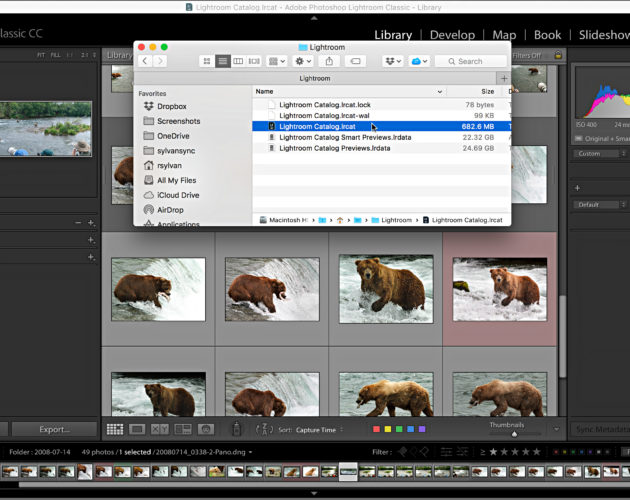Toggle the Lightroom filter lock icon
The width and height of the screenshot is (630, 500).
click(x=558, y=55)
